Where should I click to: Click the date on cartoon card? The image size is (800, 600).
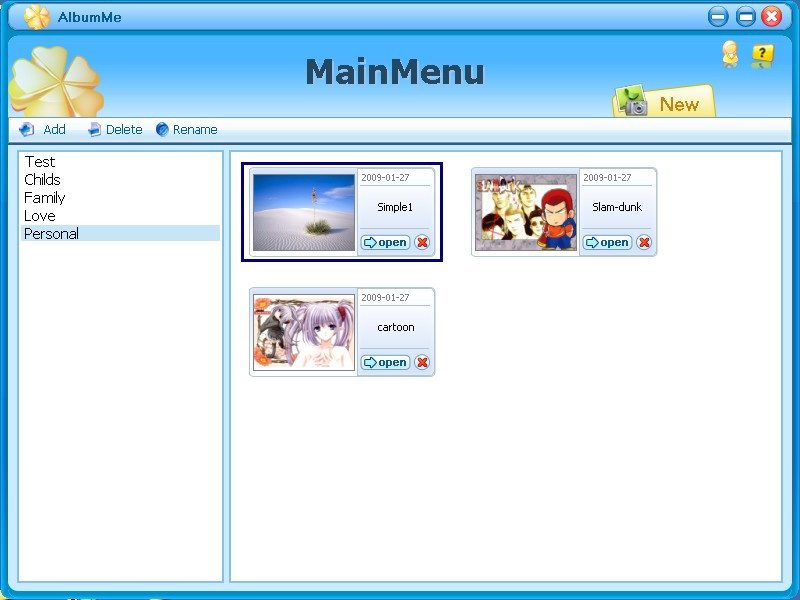(385, 297)
